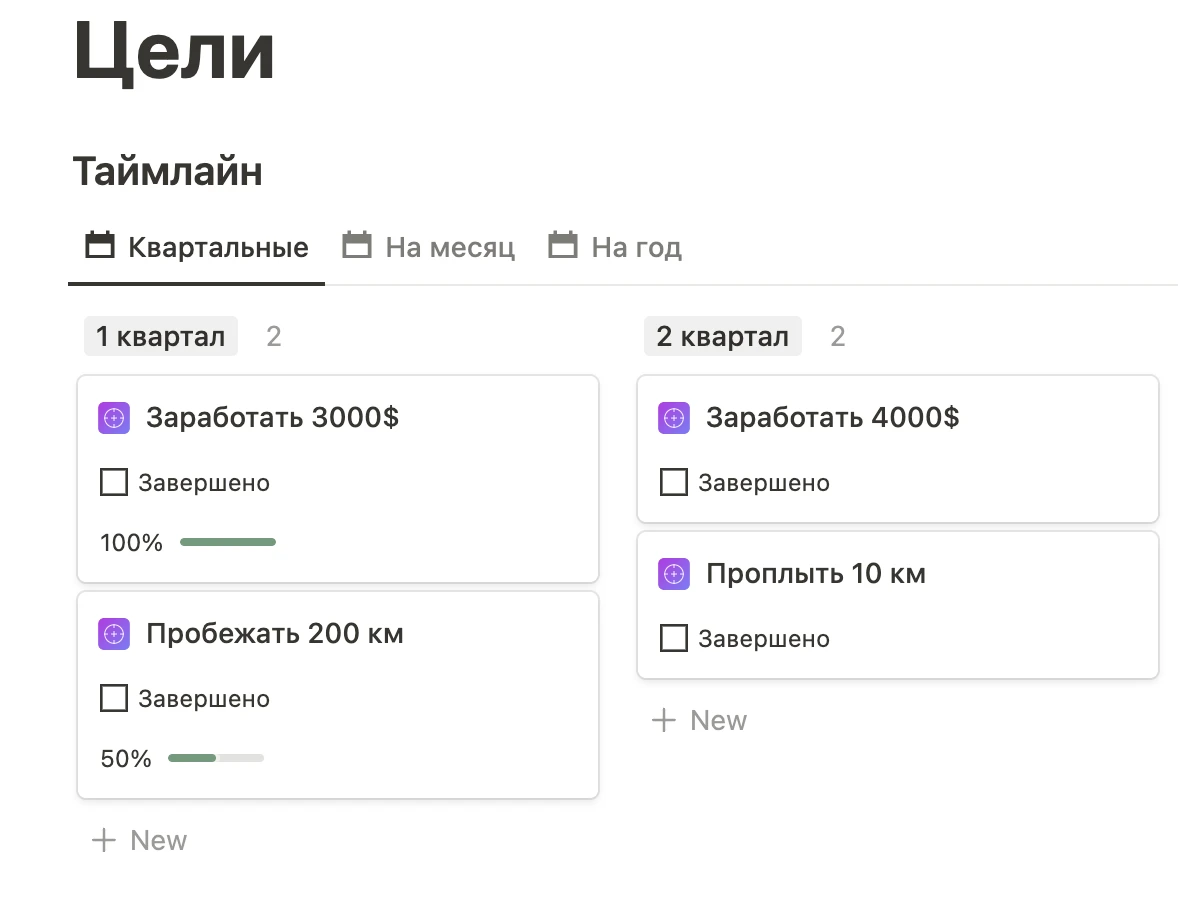
Task: Switch to the На месяц tab
Action: pos(450,247)
